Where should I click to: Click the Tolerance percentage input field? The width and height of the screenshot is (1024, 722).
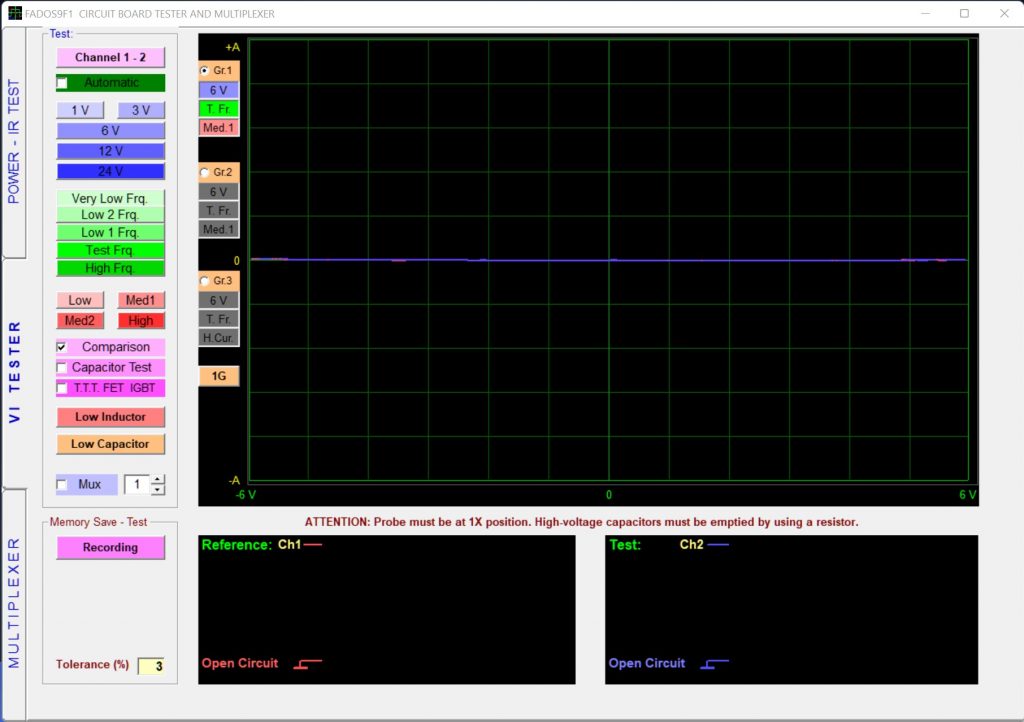[x=151, y=666]
